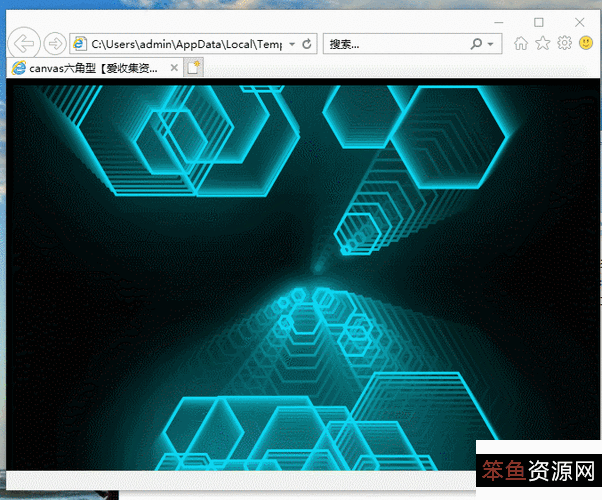Open a new tab

(193, 68)
